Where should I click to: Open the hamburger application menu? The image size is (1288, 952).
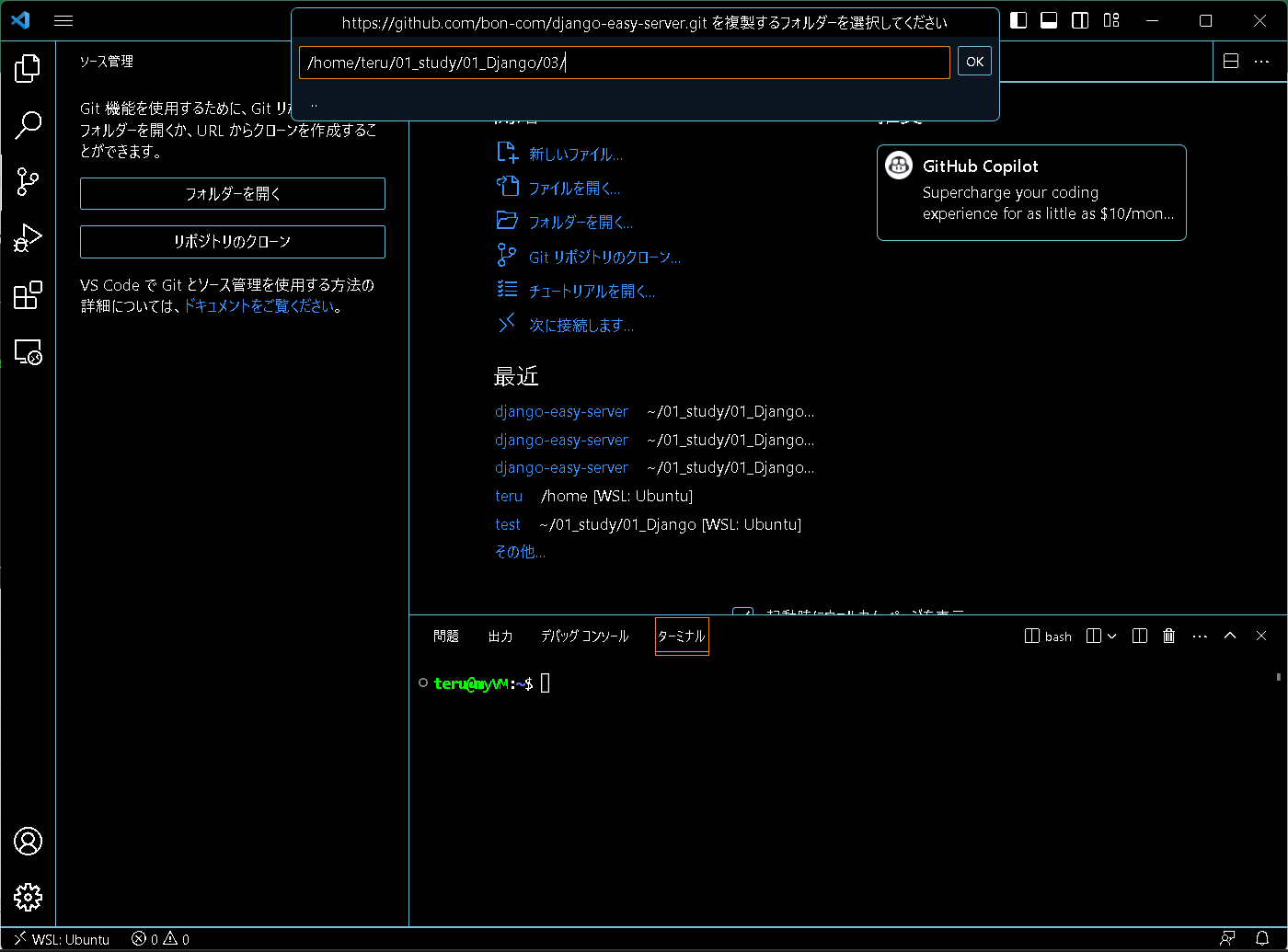tap(63, 20)
